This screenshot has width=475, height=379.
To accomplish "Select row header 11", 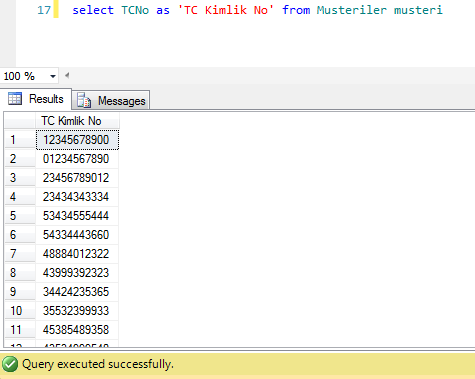I will 20,330.
